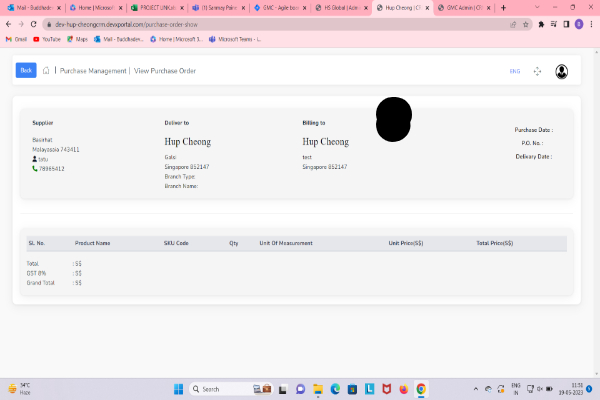Screen dimensions: 600x400
Task: Go to home via house icon
Action: tap(46, 71)
